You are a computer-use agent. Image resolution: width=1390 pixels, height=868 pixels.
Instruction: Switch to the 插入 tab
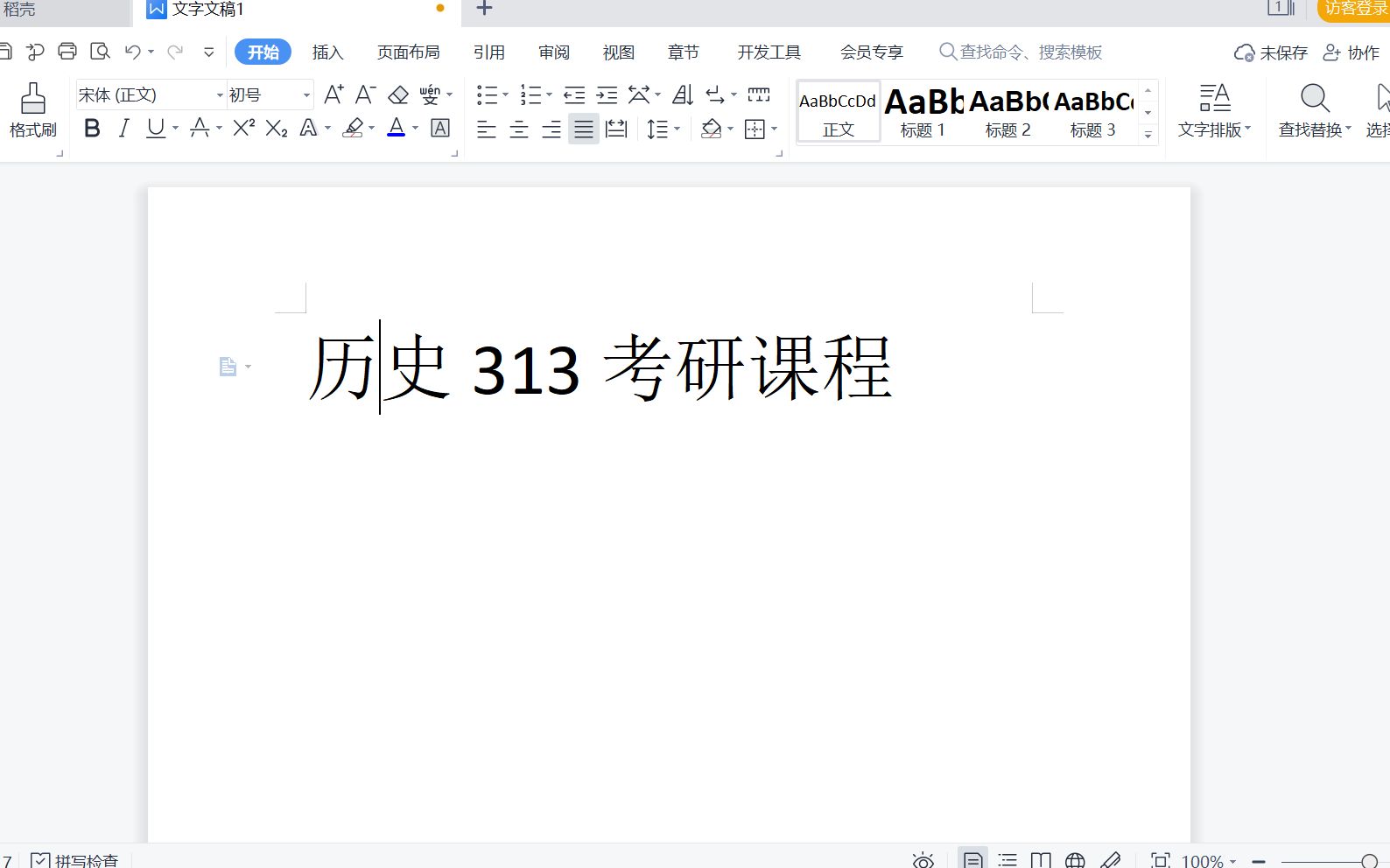(x=327, y=52)
